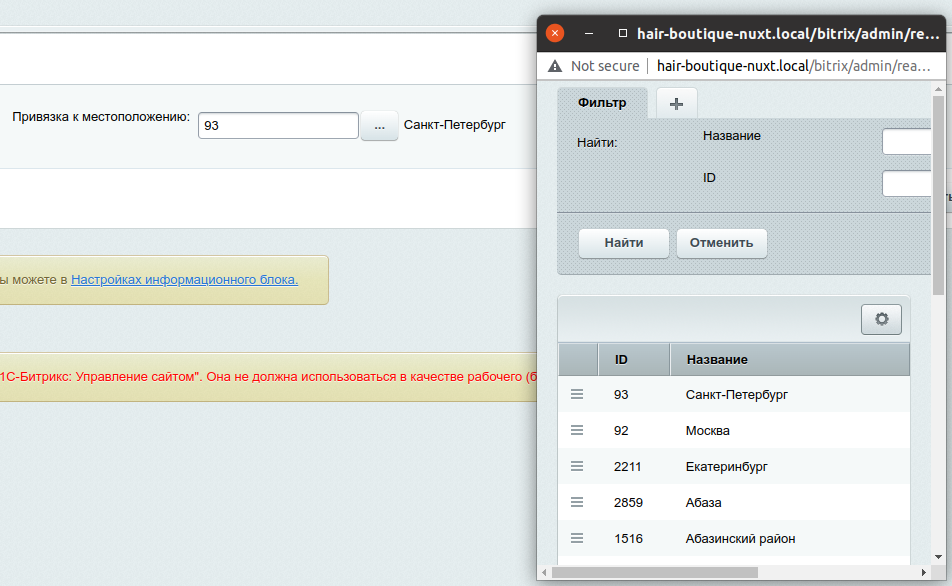Close the popup window with the orange button
952x586 pixels.
[x=555, y=33]
